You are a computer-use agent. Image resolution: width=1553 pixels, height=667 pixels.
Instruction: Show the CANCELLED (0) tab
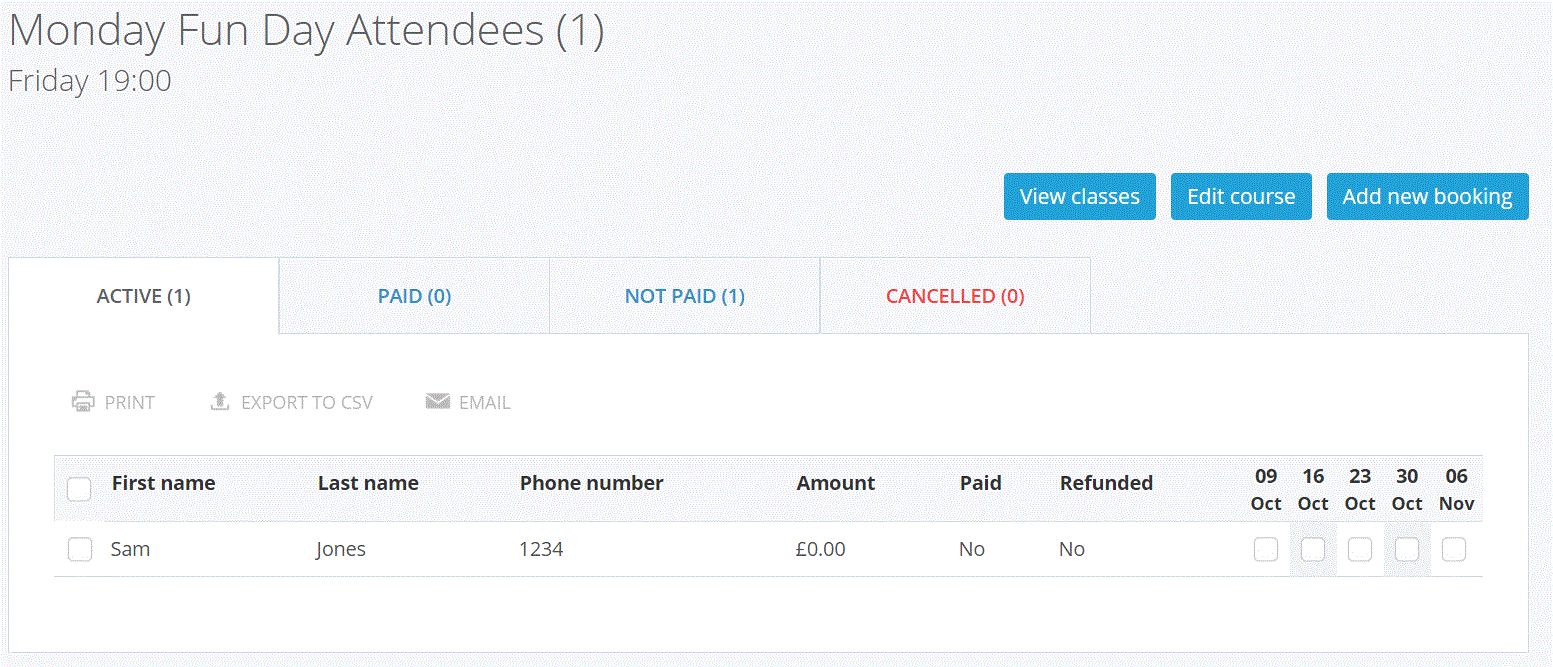955,296
